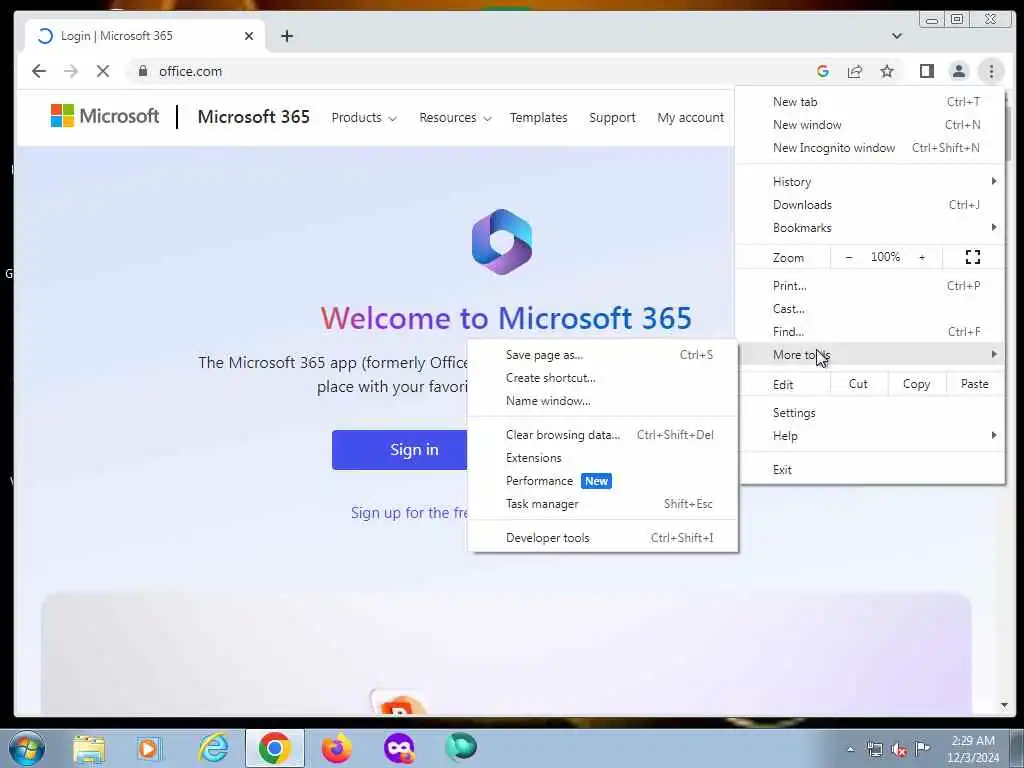The height and width of the screenshot is (768, 1024).
Task: Expand the History submenu
Action: click(x=872, y=182)
